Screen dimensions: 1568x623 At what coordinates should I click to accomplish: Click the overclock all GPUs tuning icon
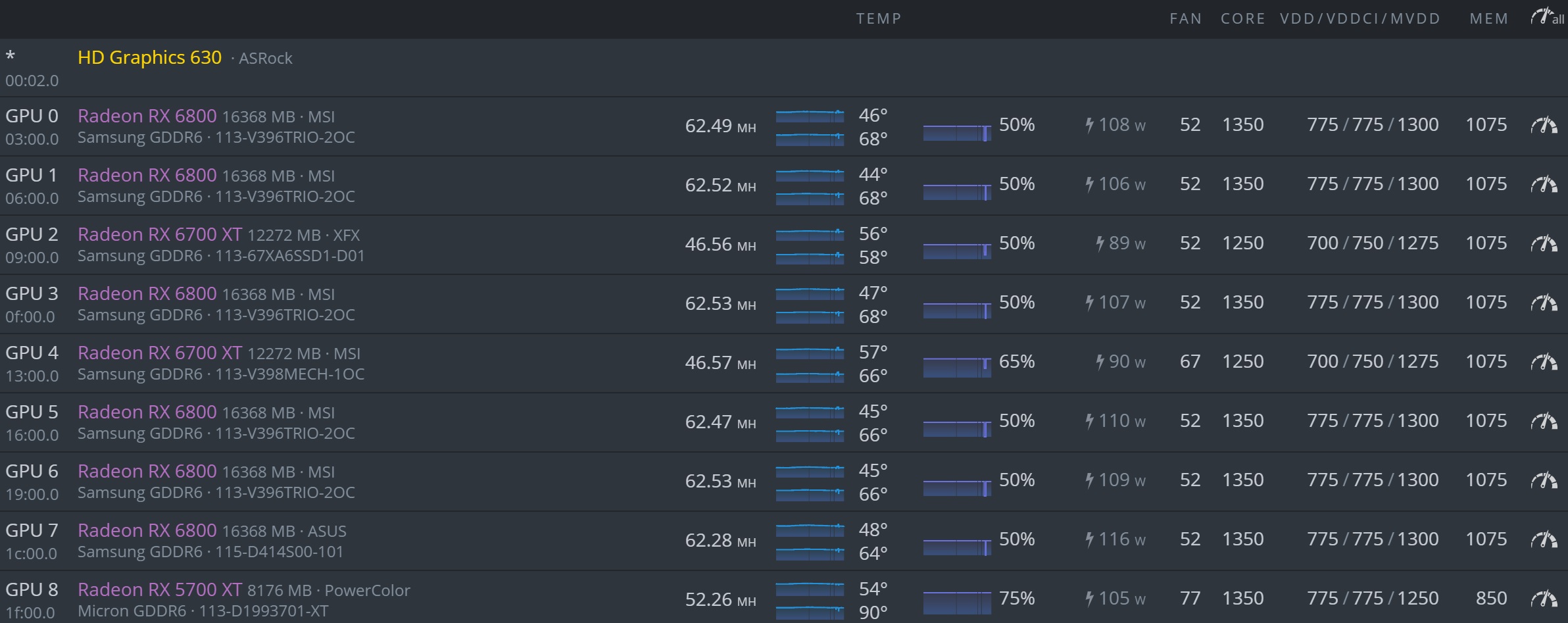click(x=1546, y=18)
